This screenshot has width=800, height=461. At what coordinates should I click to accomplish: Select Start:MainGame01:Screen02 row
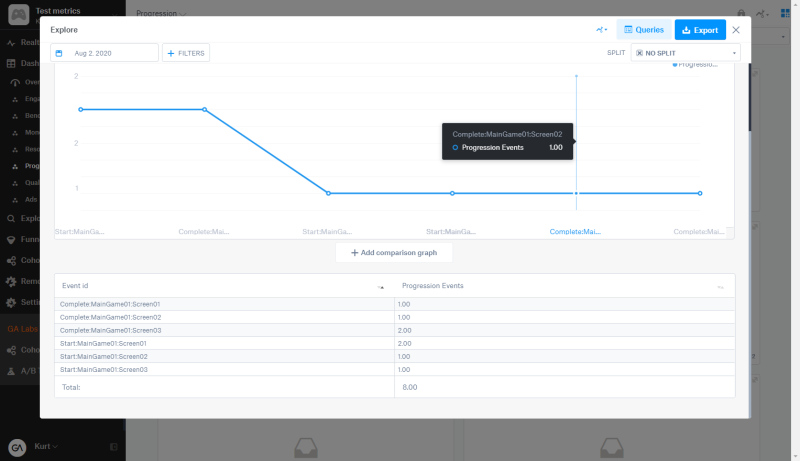394,356
